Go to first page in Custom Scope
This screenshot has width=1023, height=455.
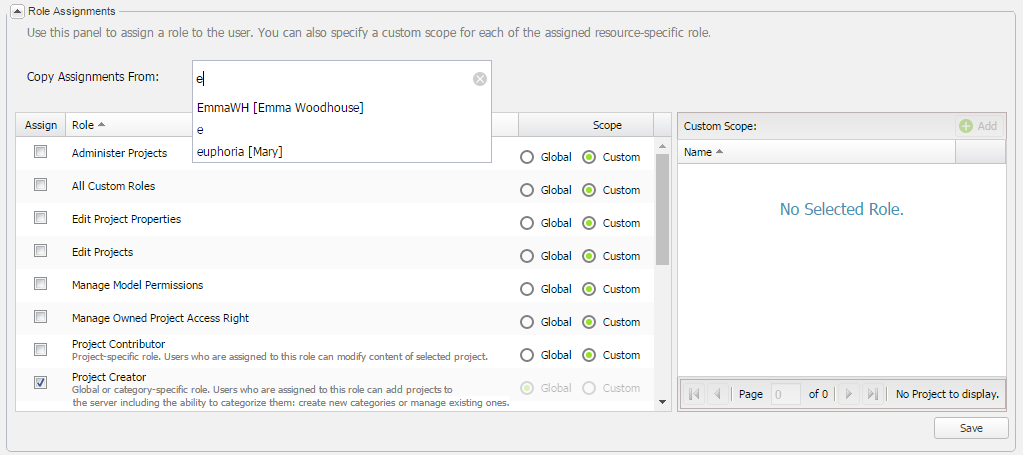click(x=694, y=394)
